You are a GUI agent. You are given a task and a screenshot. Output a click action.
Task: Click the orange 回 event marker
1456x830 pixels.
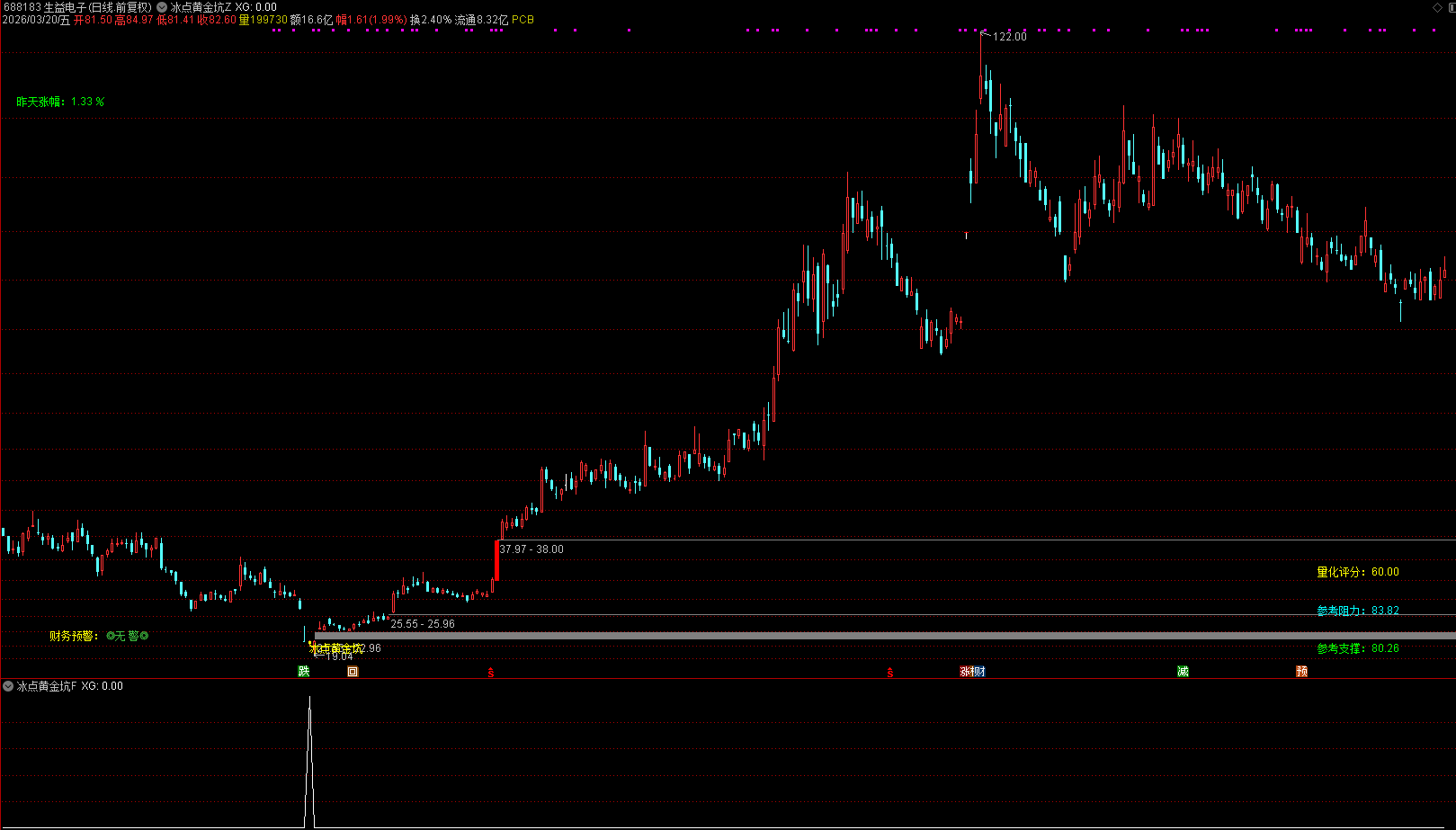pos(353,672)
